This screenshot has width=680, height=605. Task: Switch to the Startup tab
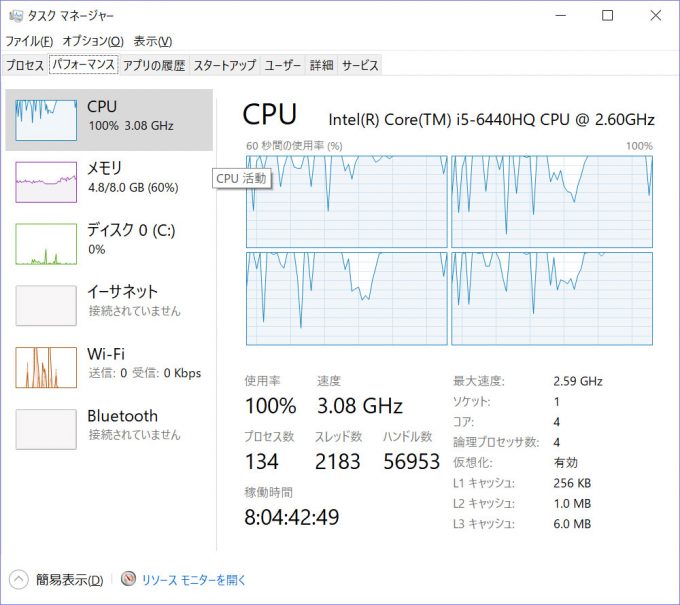(224, 65)
